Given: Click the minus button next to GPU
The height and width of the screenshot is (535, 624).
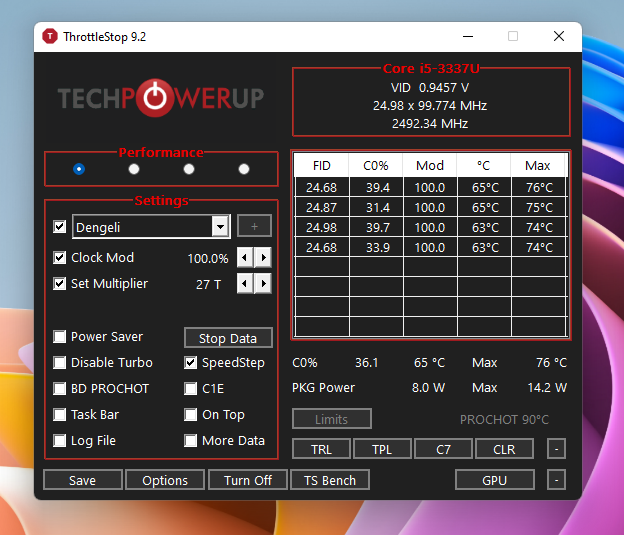Looking at the screenshot, I should point(556,480).
